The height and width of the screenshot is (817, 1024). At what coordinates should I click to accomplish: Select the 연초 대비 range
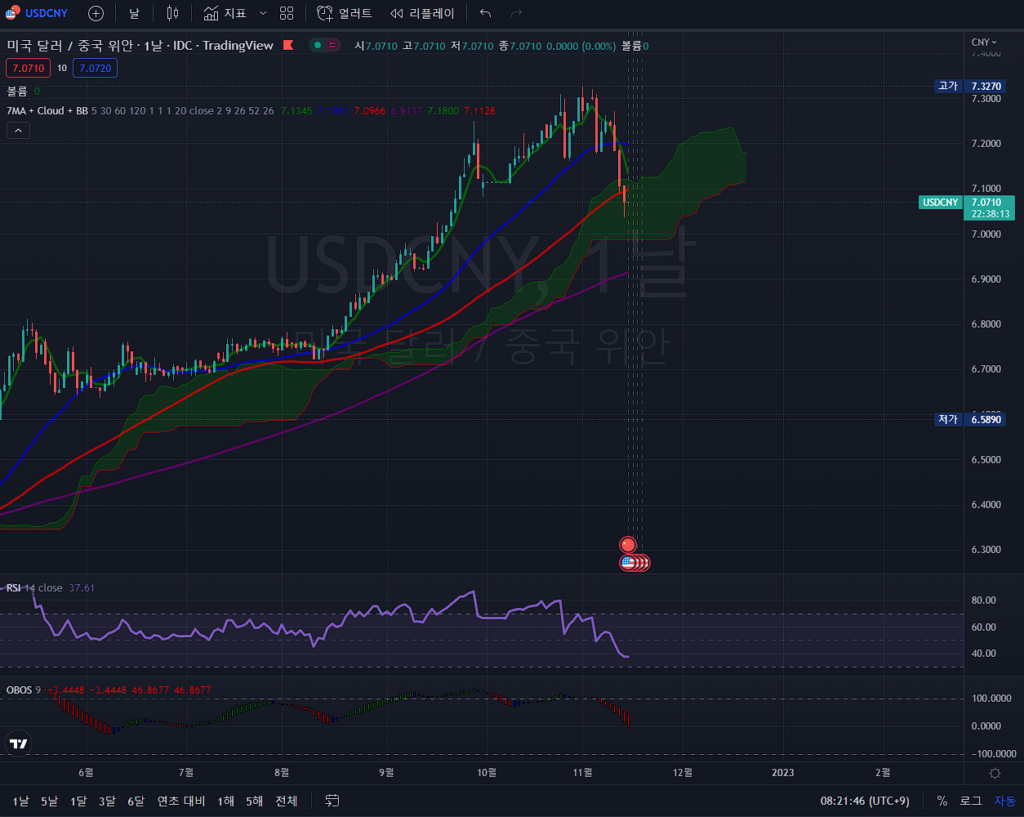181,800
